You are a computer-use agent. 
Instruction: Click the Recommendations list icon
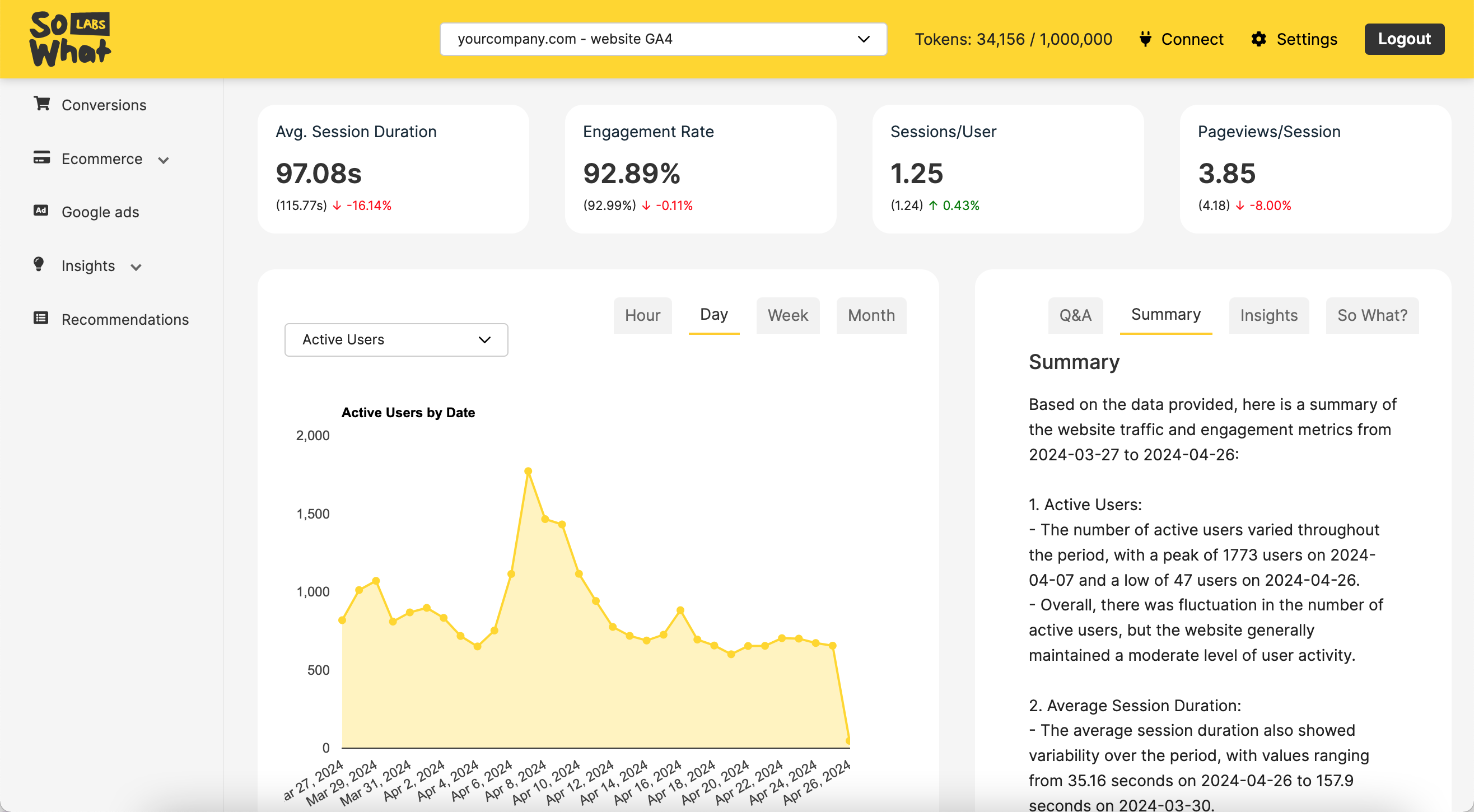[41, 318]
